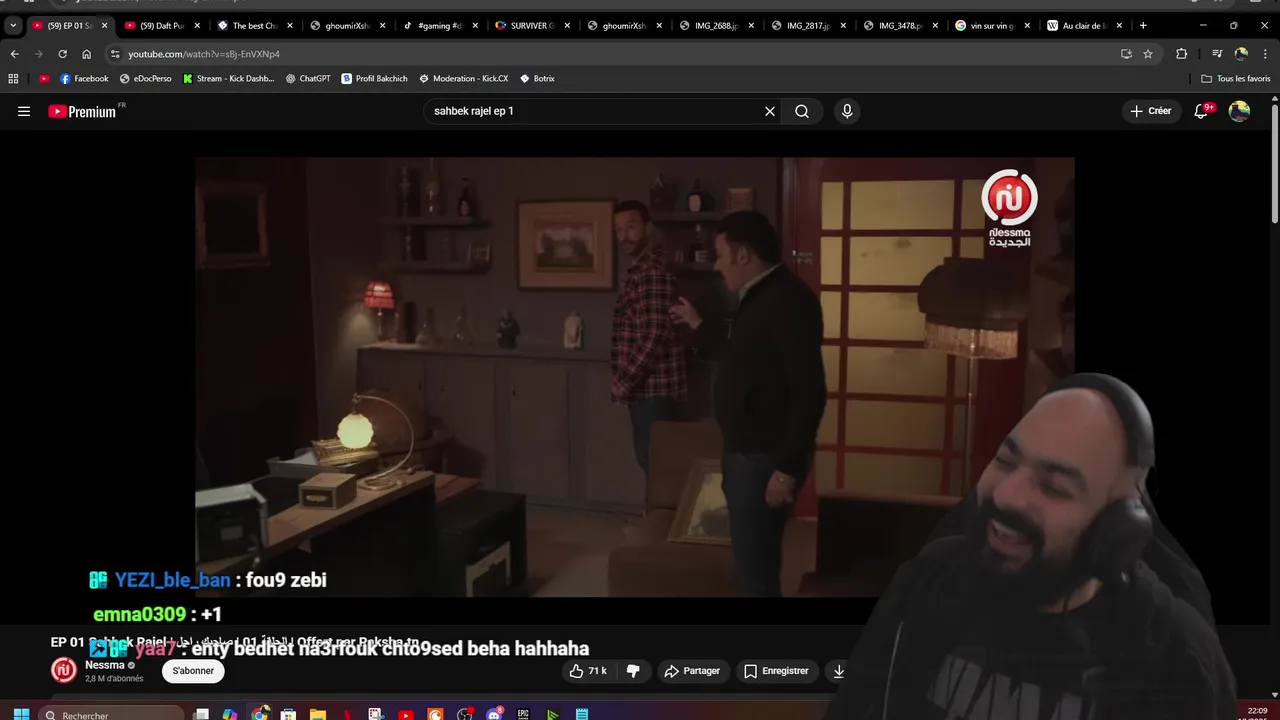Expand the tab search chevron
The image size is (1280, 720).
tap(13, 25)
